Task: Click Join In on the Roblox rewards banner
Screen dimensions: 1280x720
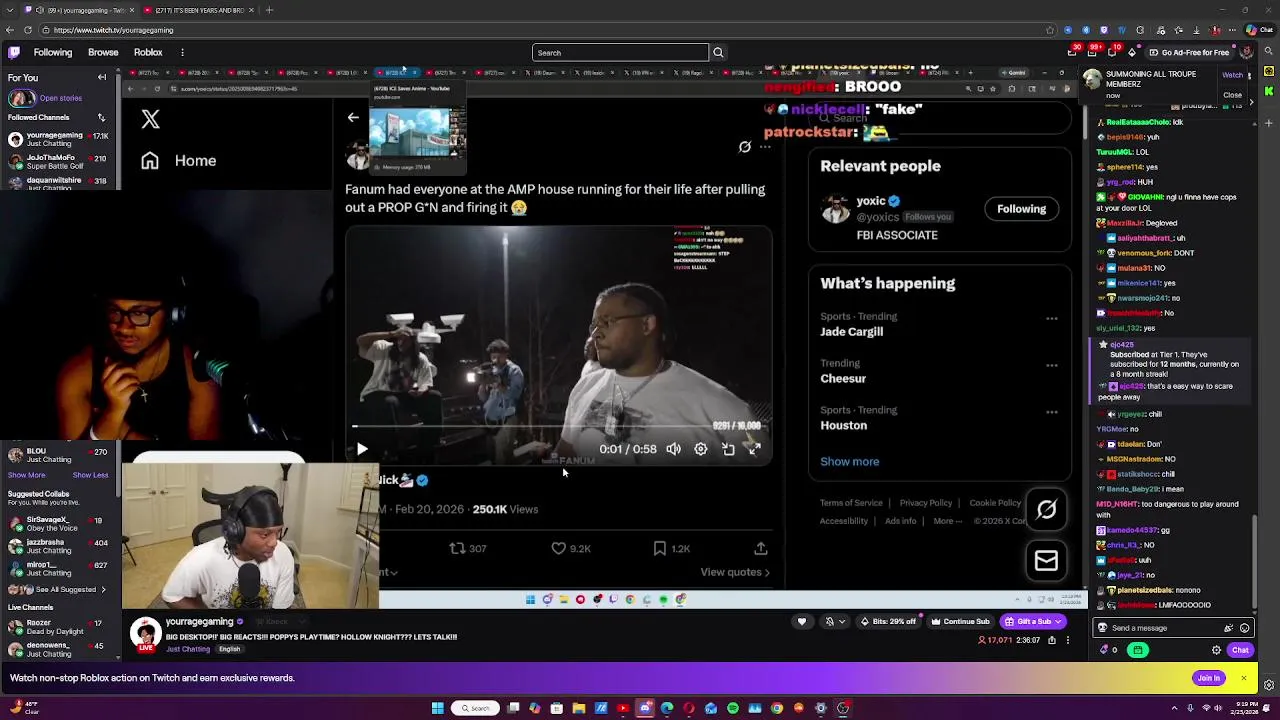Action: [x=1209, y=678]
